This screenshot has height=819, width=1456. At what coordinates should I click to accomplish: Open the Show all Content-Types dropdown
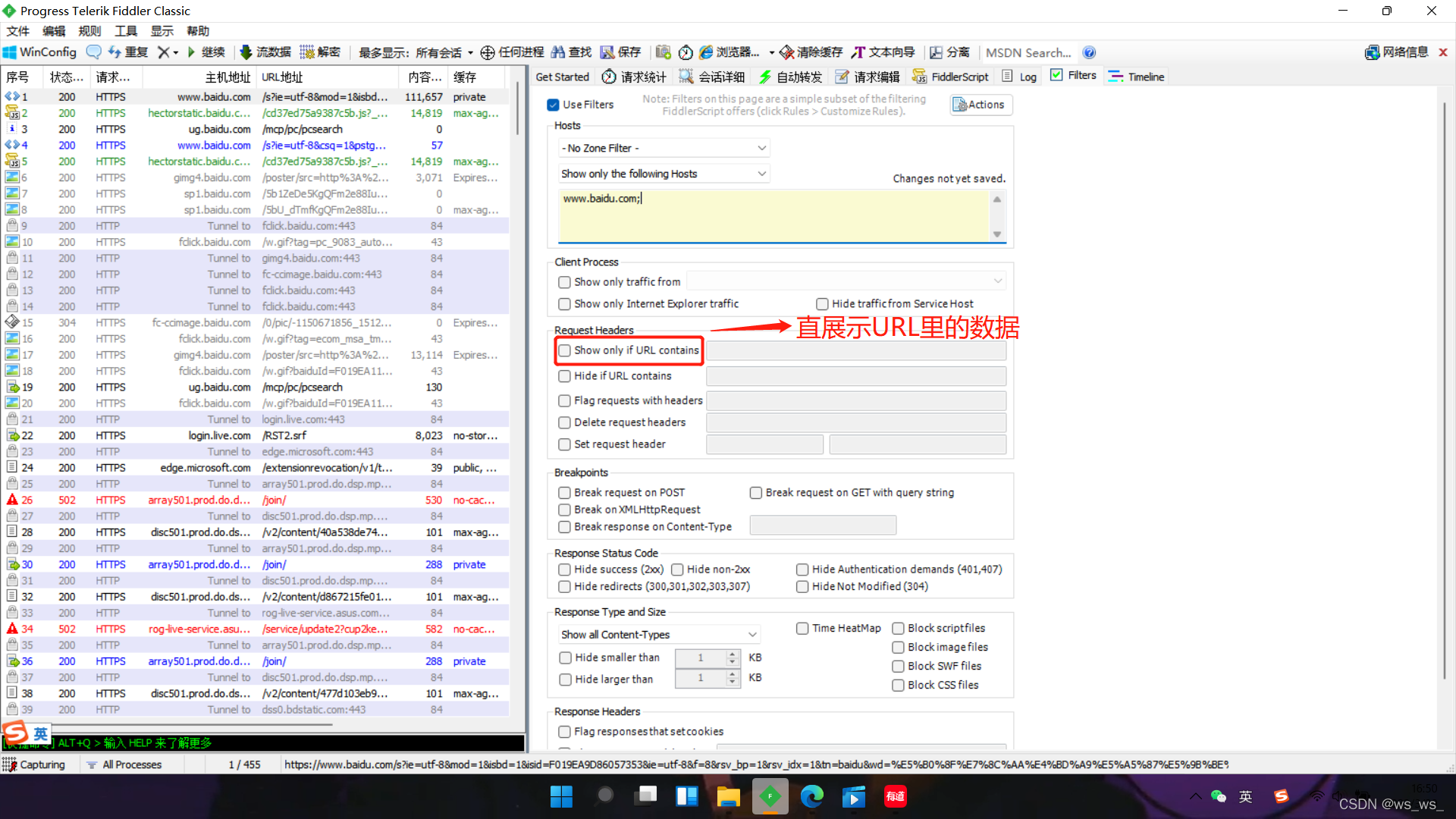[x=659, y=635]
